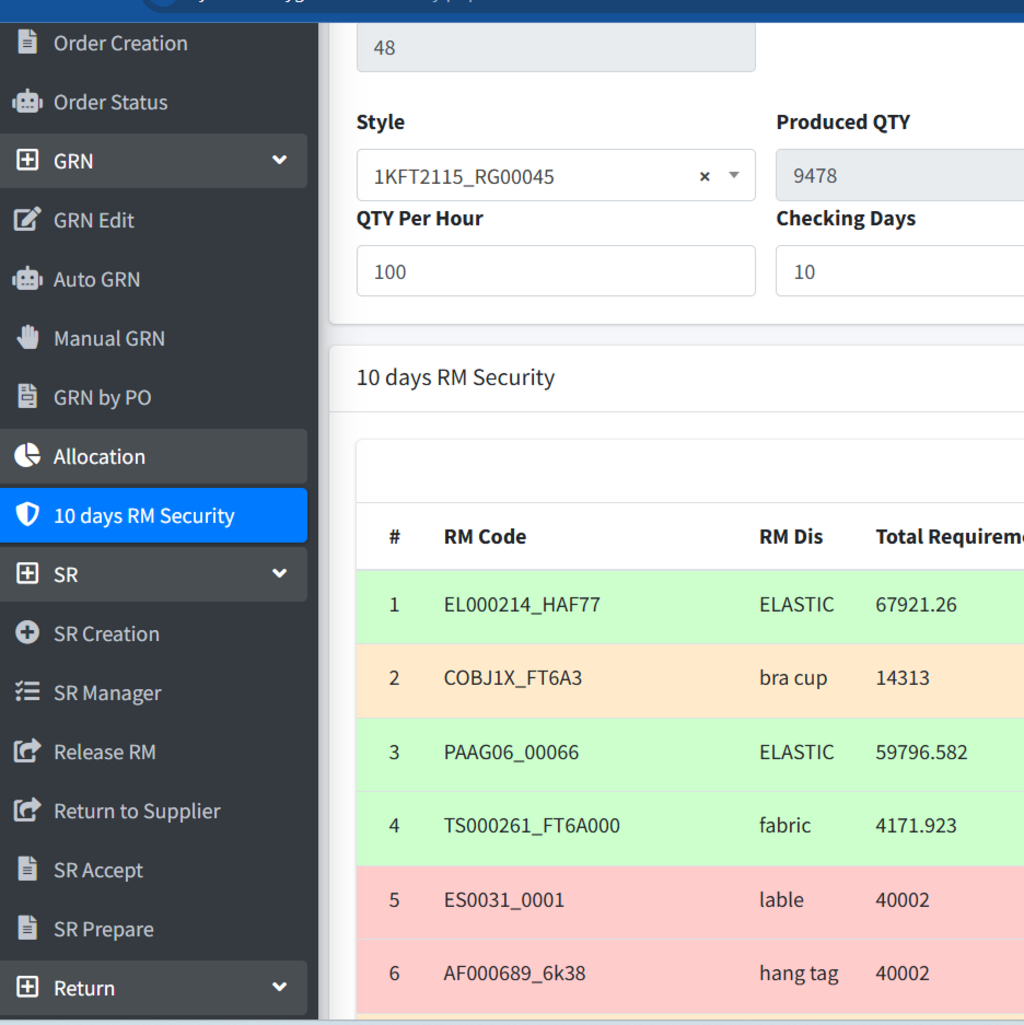
Task: Click the Order Status robot icon
Action: click(x=27, y=102)
